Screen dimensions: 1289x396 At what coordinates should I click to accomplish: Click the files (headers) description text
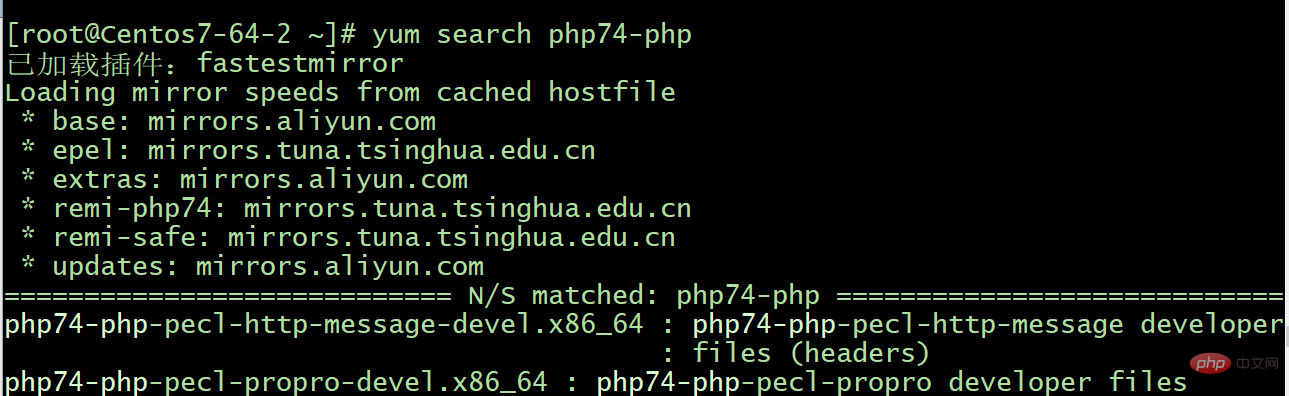812,354
